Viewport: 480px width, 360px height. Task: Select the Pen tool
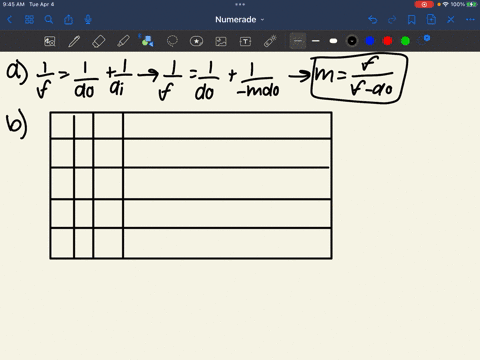[x=74, y=41]
